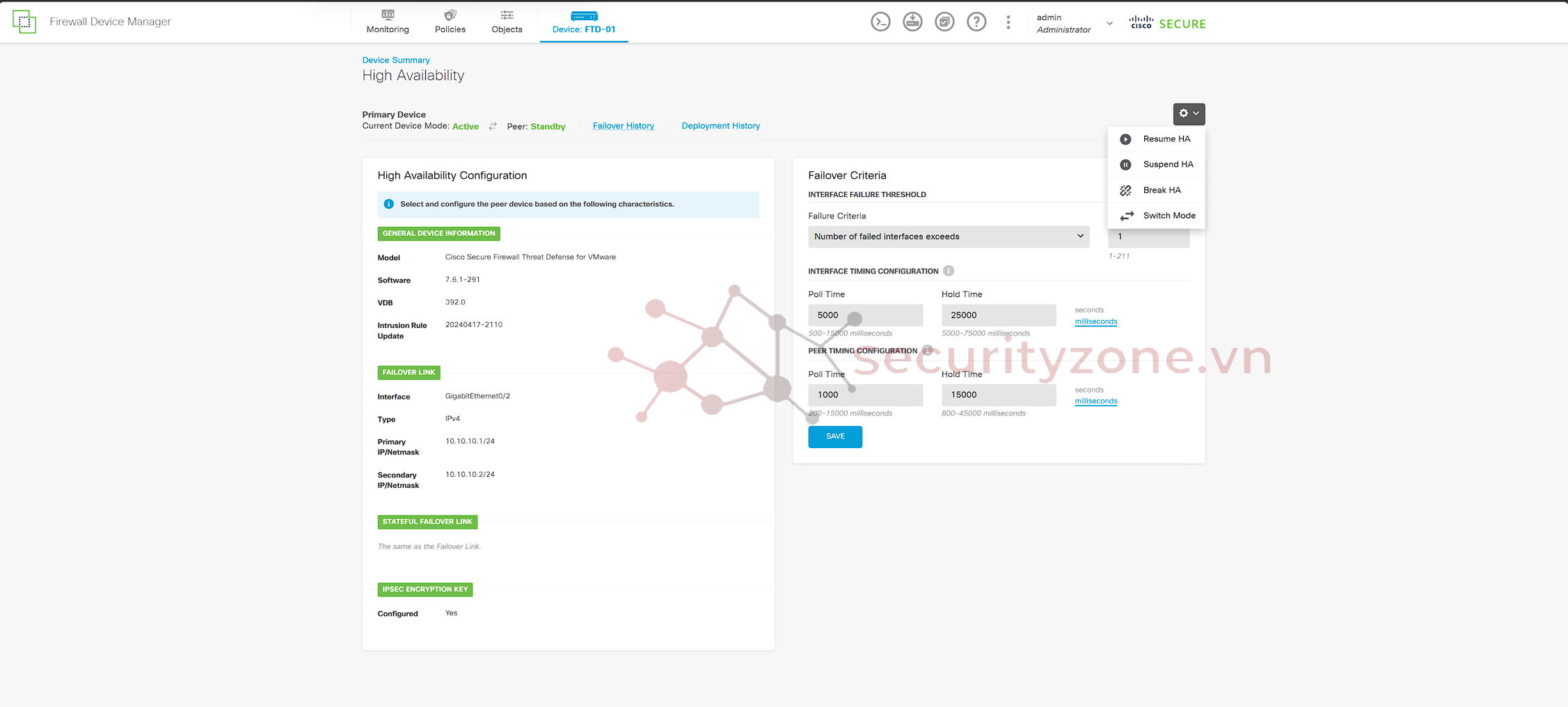Choose Break HA menu option

[1161, 190]
